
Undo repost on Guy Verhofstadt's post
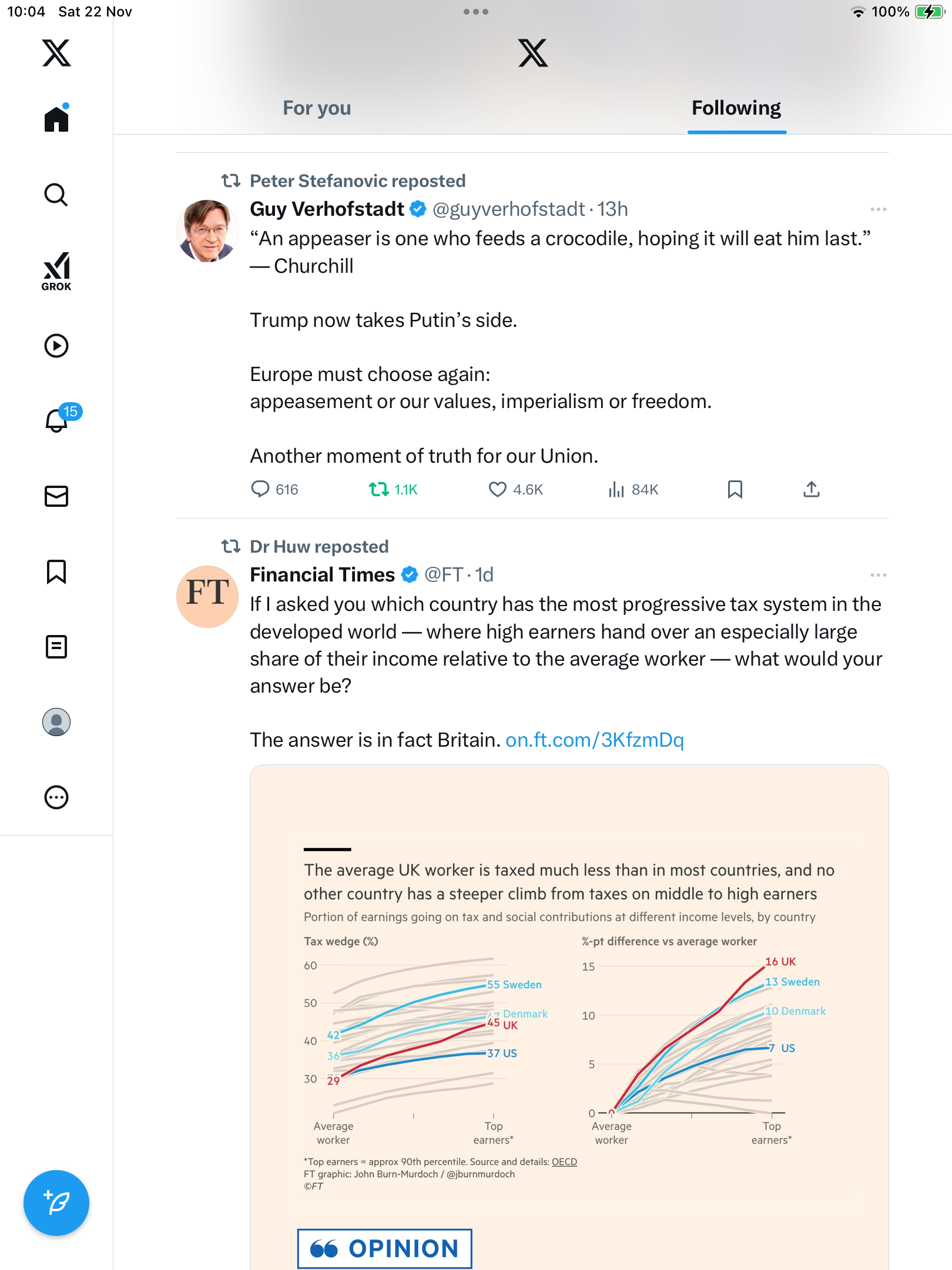click(379, 489)
